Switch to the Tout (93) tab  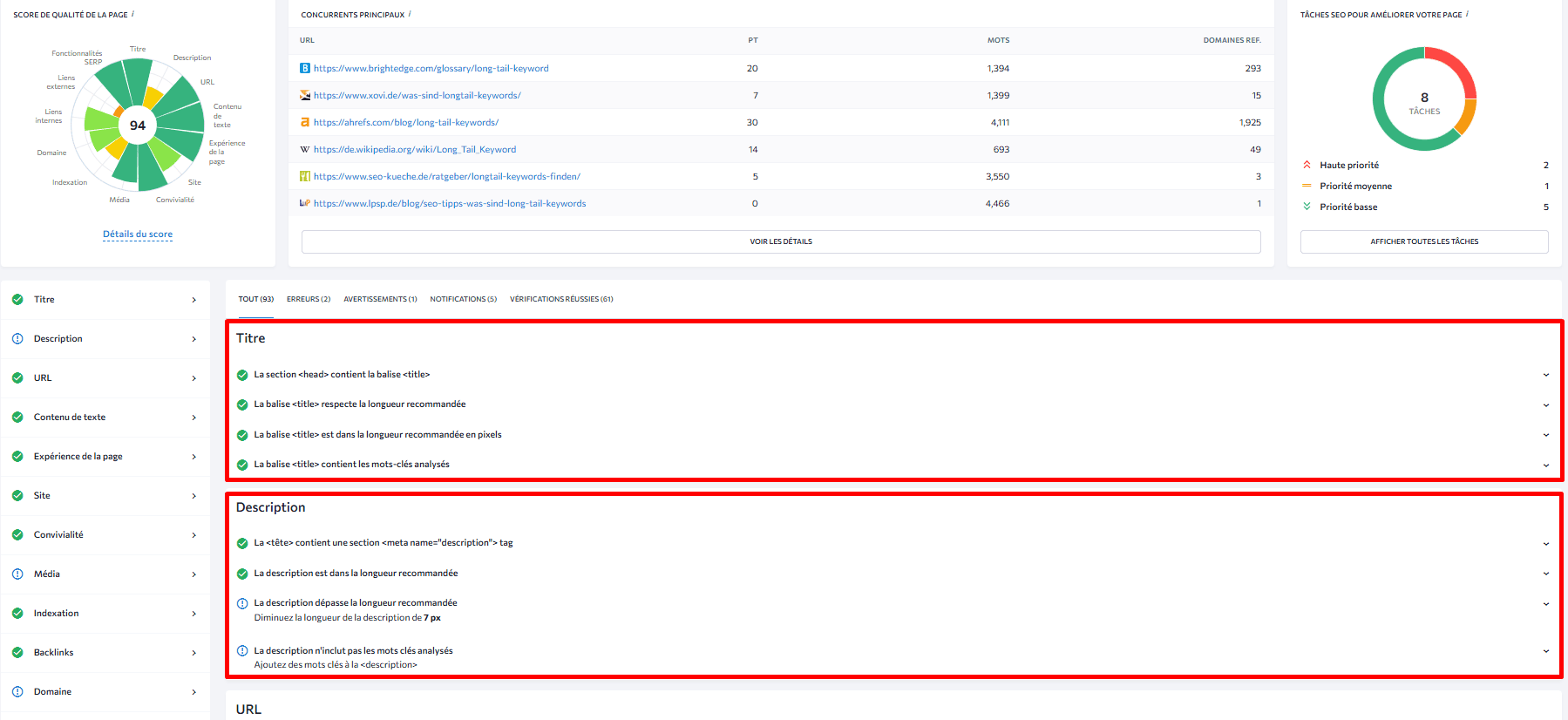pyautogui.click(x=255, y=299)
